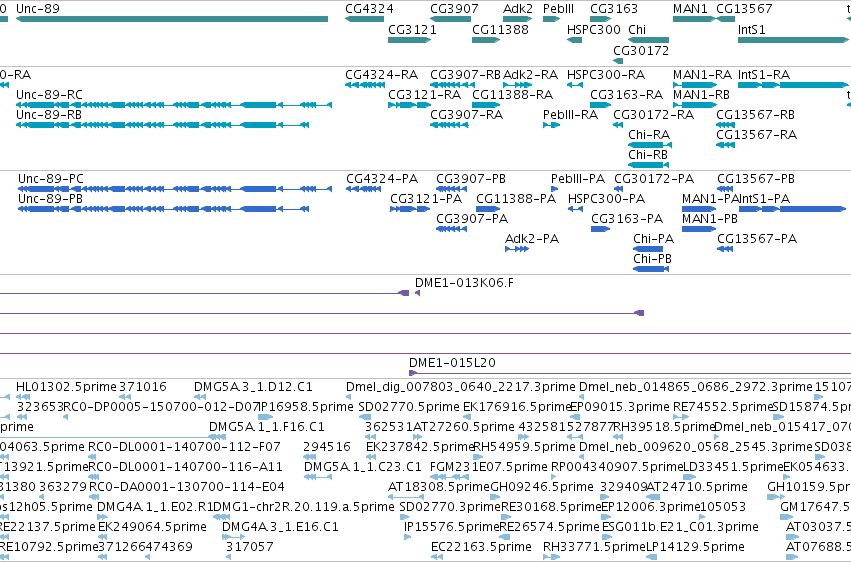Select EST EC22163.5prime
Screen dimensions: 851x562
[481, 546]
